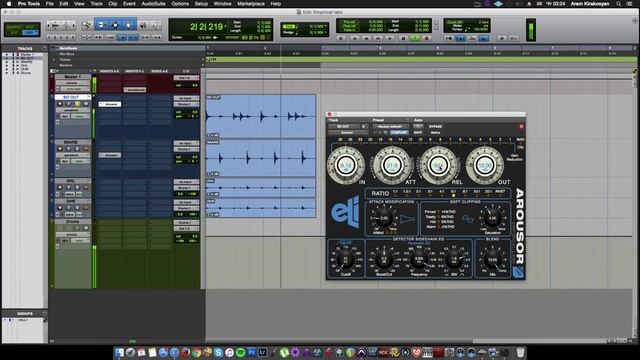Open Lightroom from the dock
Image resolution: width=640 pixels, height=360 pixels.
(262, 352)
